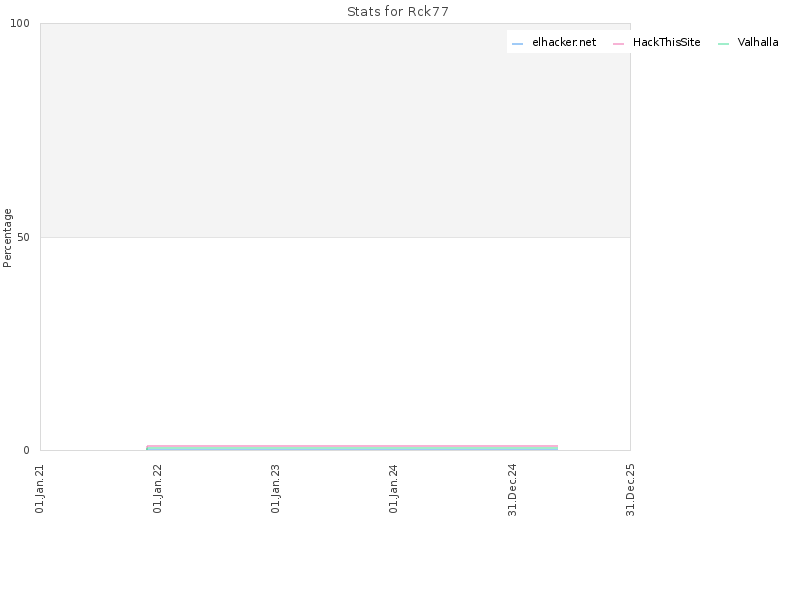Click the white lower plot area
Screen dimensions: 800x600
335,342
